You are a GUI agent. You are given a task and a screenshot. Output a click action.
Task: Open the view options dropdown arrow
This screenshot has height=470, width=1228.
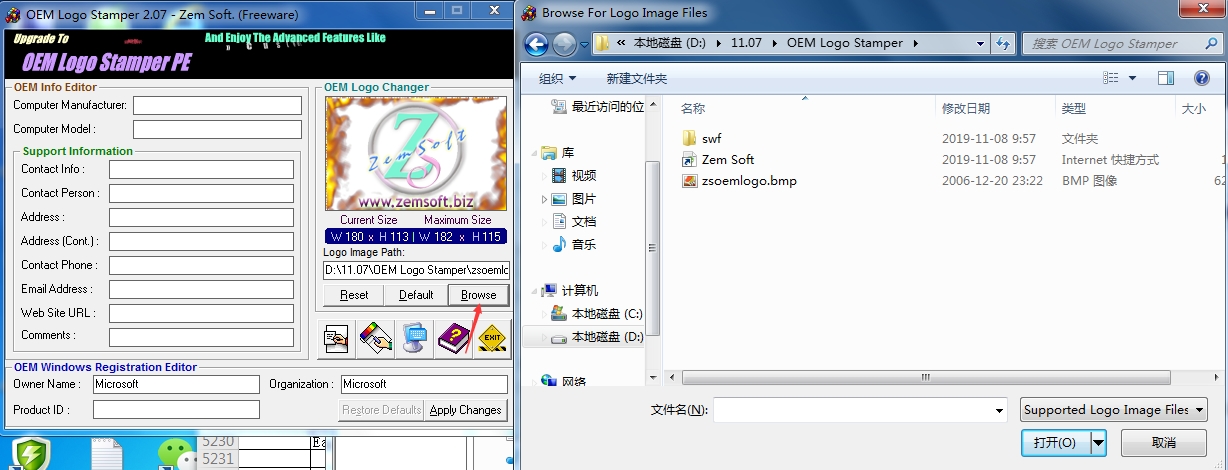[1133, 78]
